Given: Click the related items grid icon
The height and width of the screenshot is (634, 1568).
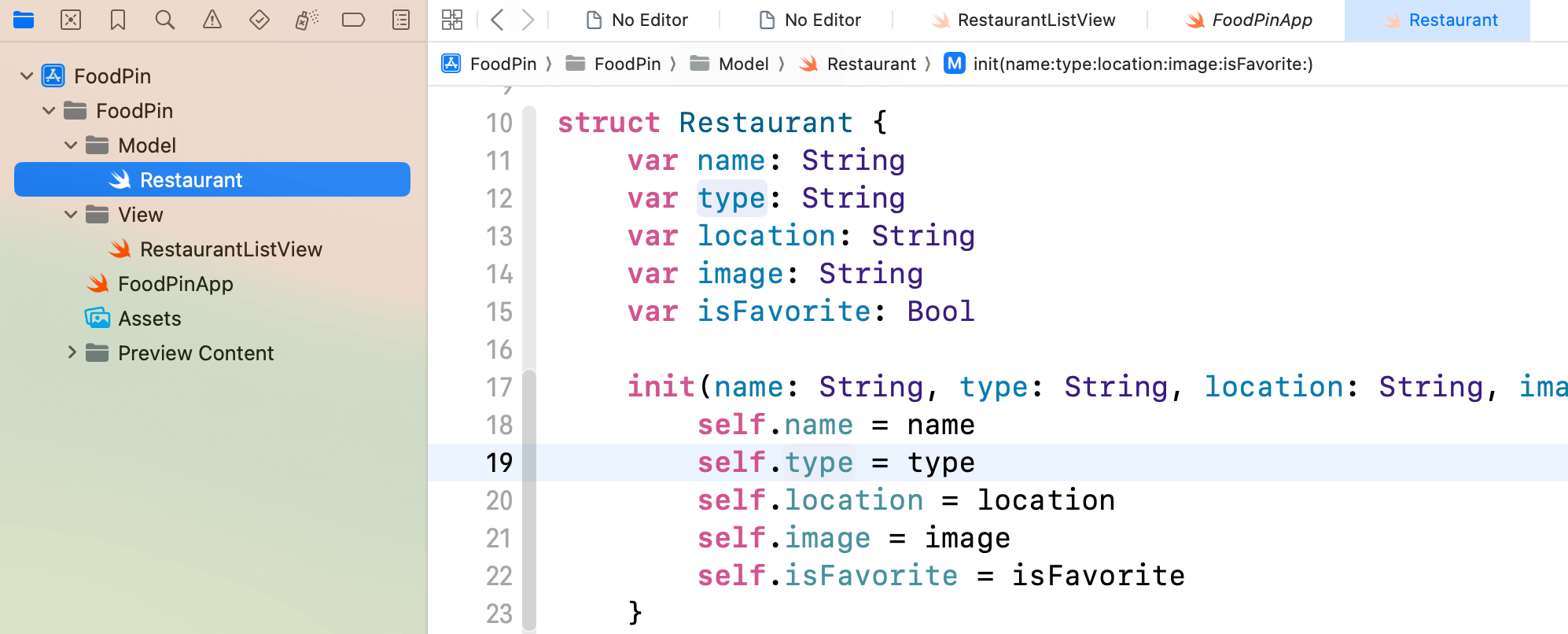Looking at the screenshot, I should click(x=452, y=20).
